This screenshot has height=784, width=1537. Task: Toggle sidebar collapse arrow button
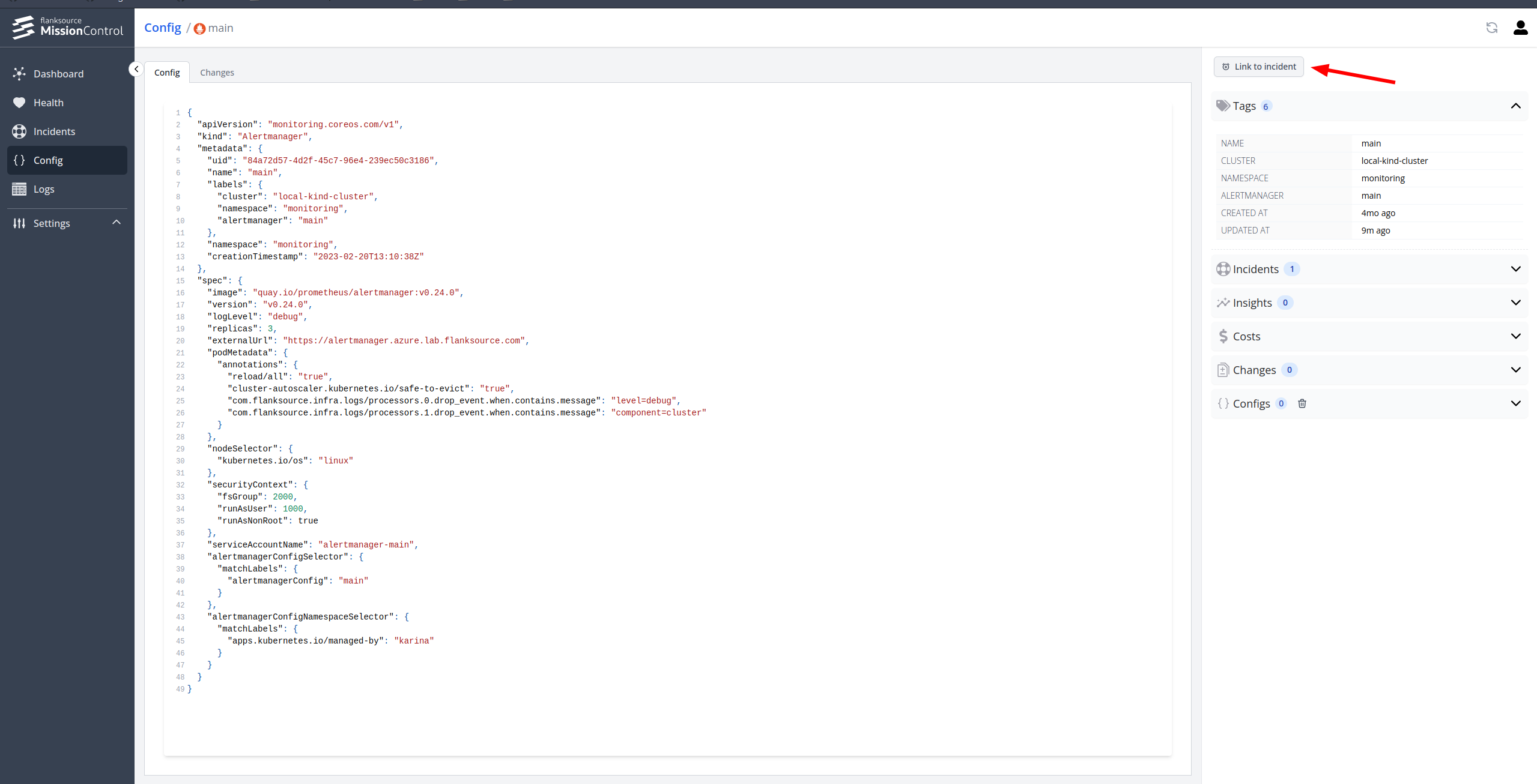(x=136, y=69)
